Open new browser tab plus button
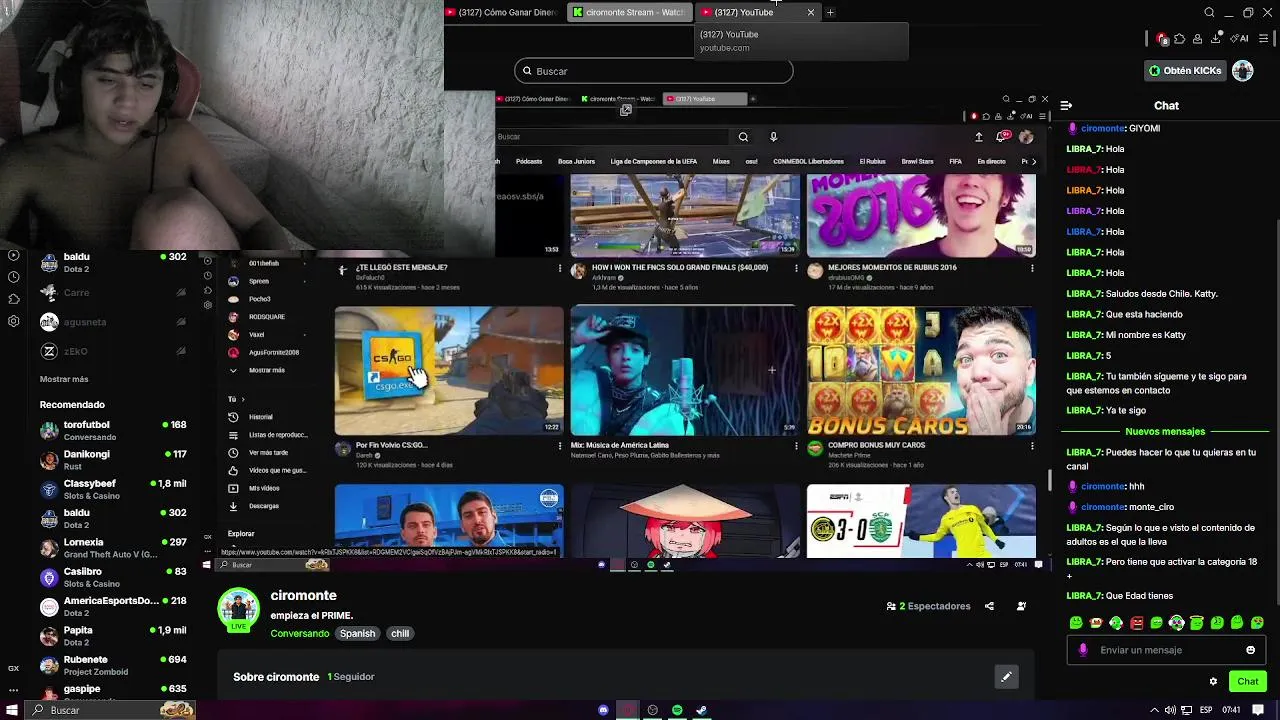The width and height of the screenshot is (1280, 720). coord(830,12)
